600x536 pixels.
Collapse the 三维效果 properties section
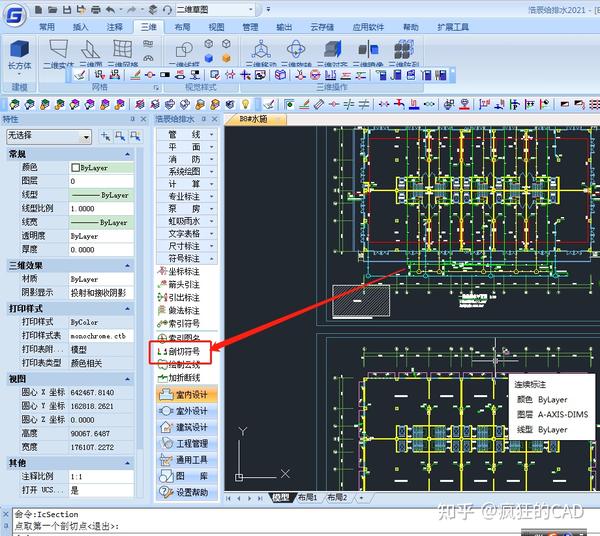pyautogui.click(x=127, y=266)
